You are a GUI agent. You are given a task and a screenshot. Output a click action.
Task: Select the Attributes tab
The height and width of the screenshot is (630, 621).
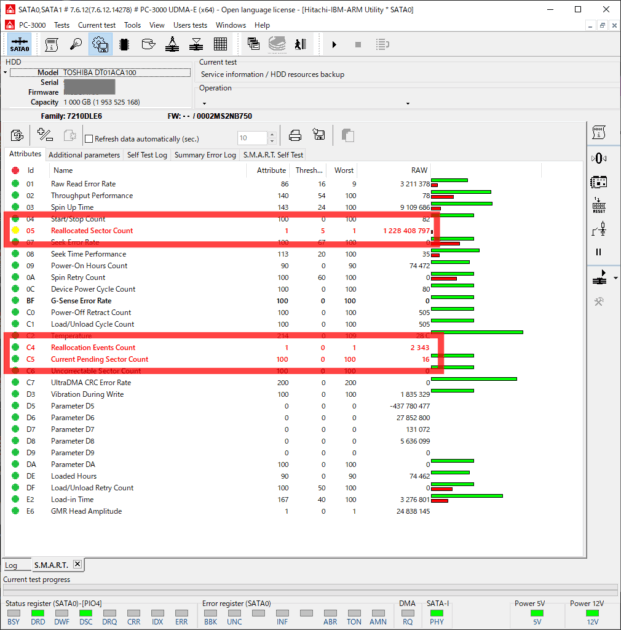[x=25, y=154]
